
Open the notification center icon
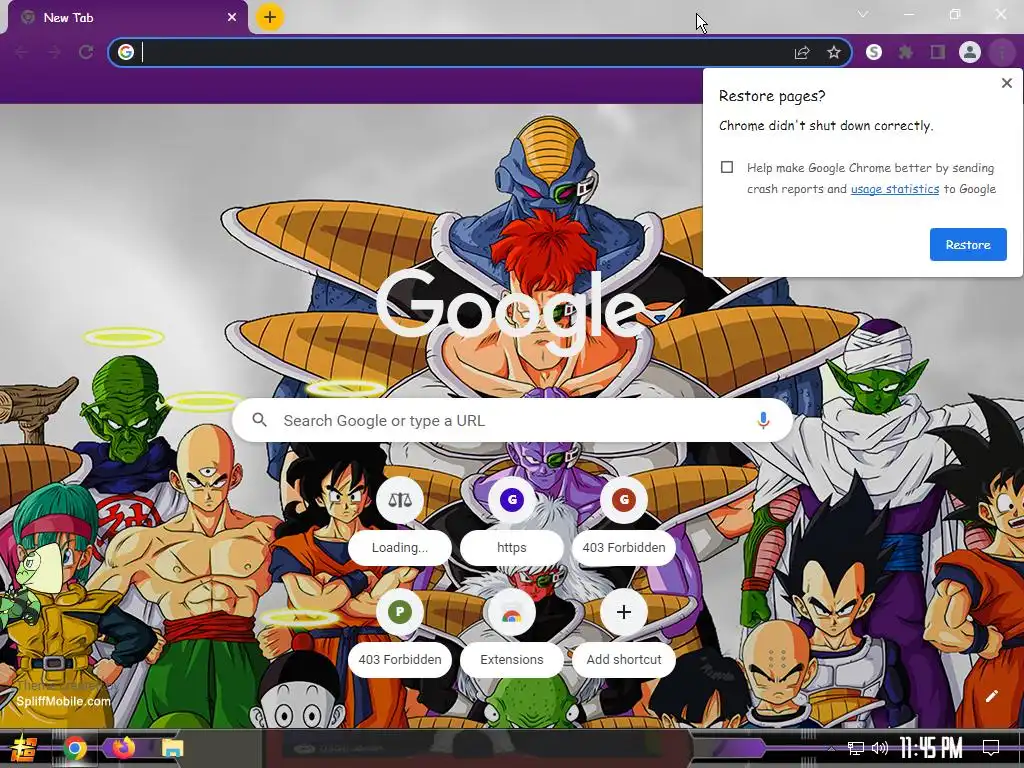(x=991, y=748)
